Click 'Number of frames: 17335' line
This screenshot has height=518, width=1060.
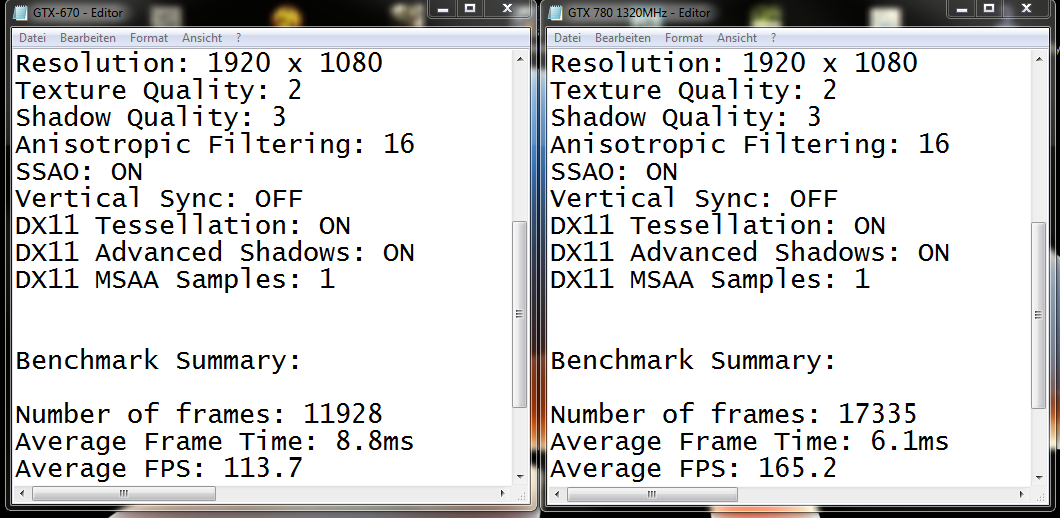pos(733,415)
